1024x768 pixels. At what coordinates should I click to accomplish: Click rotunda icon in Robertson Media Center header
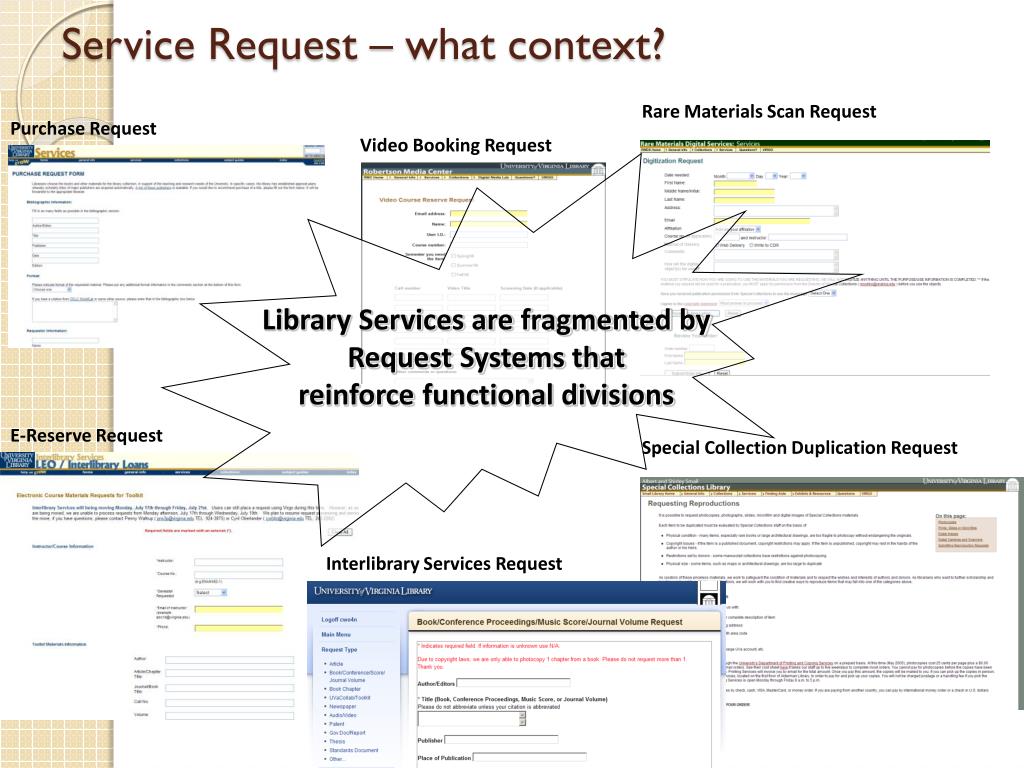click(598, 169)
